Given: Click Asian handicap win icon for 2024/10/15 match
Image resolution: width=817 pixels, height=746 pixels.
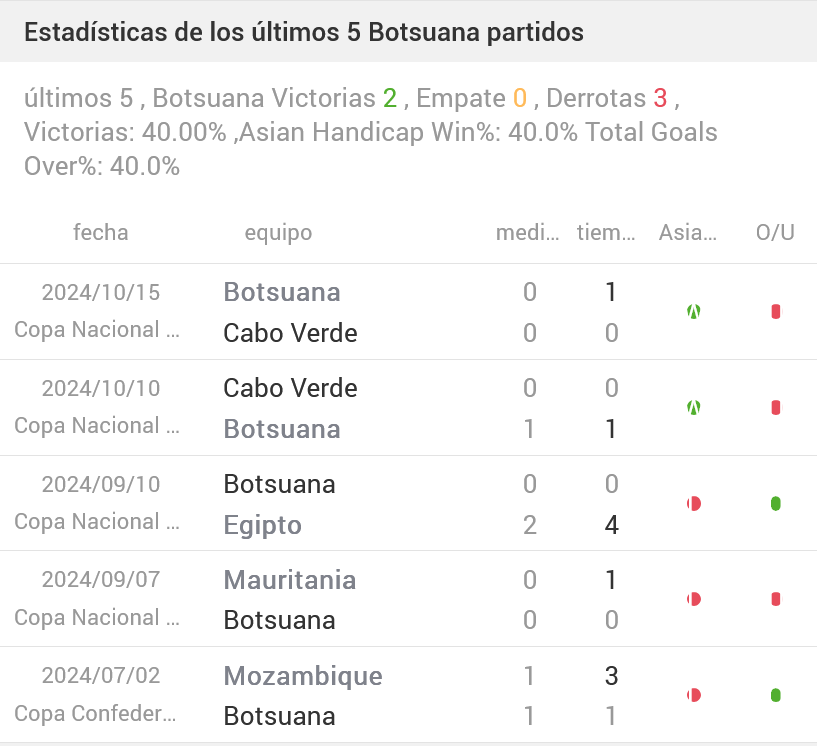Looking at the screenshot, I should pyautogui.click(x=693, y=312).
